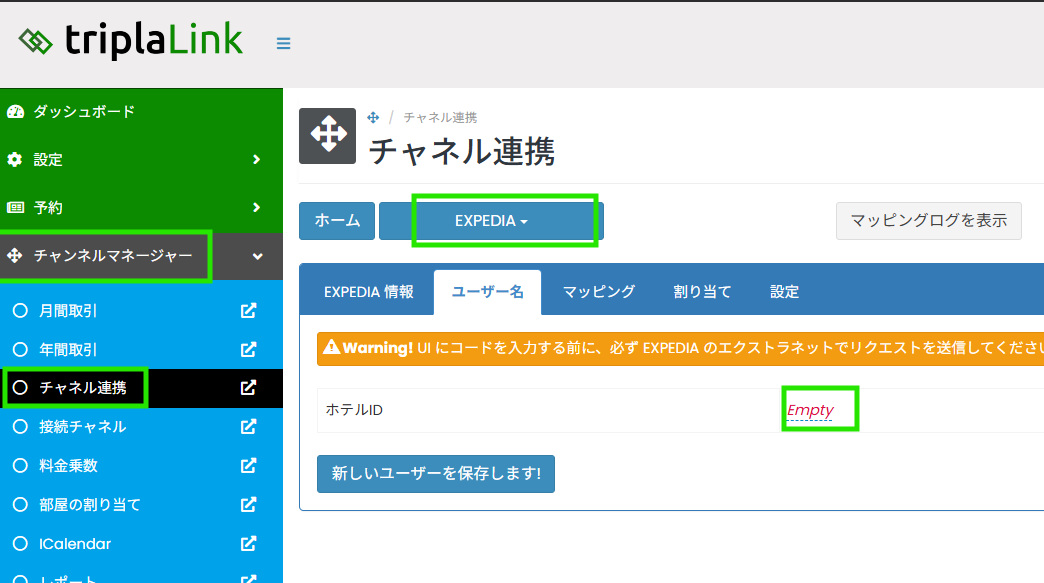Screen dimensions: 1044x583
Task: Click the 予約 reservation icon
Action: 15,208
